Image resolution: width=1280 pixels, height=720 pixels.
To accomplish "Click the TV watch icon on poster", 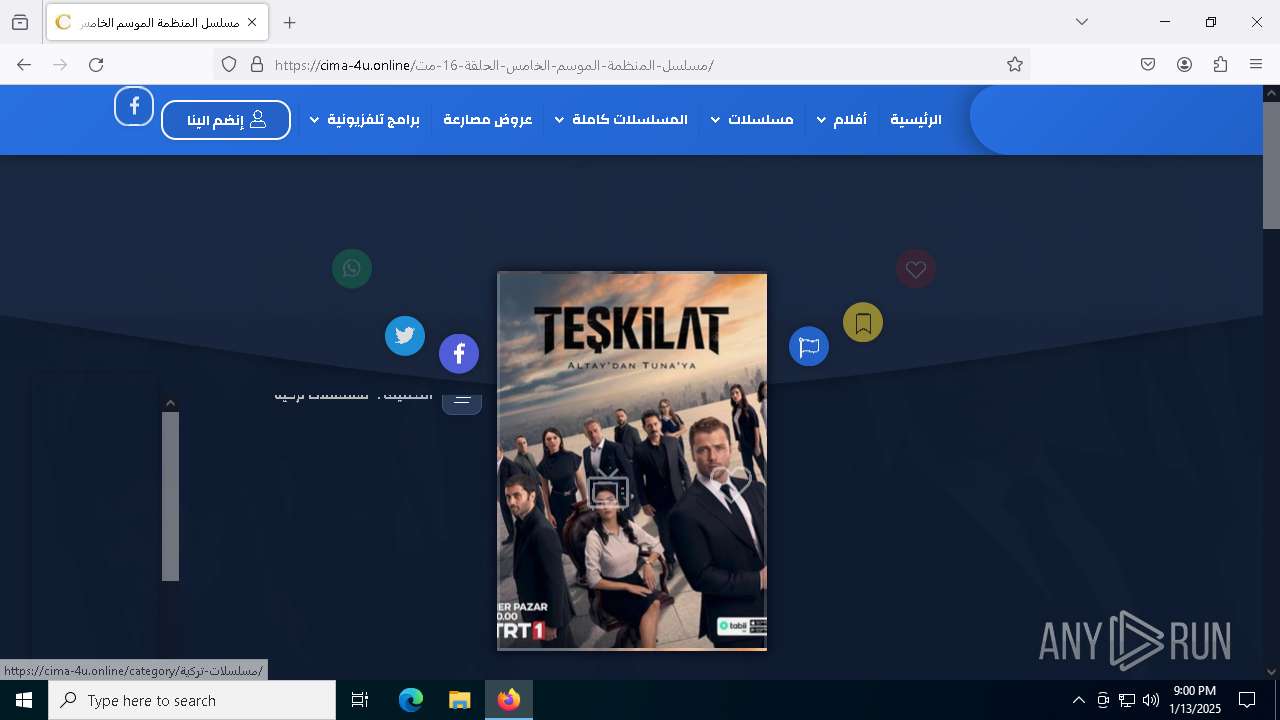I will [x=609, y=489].
